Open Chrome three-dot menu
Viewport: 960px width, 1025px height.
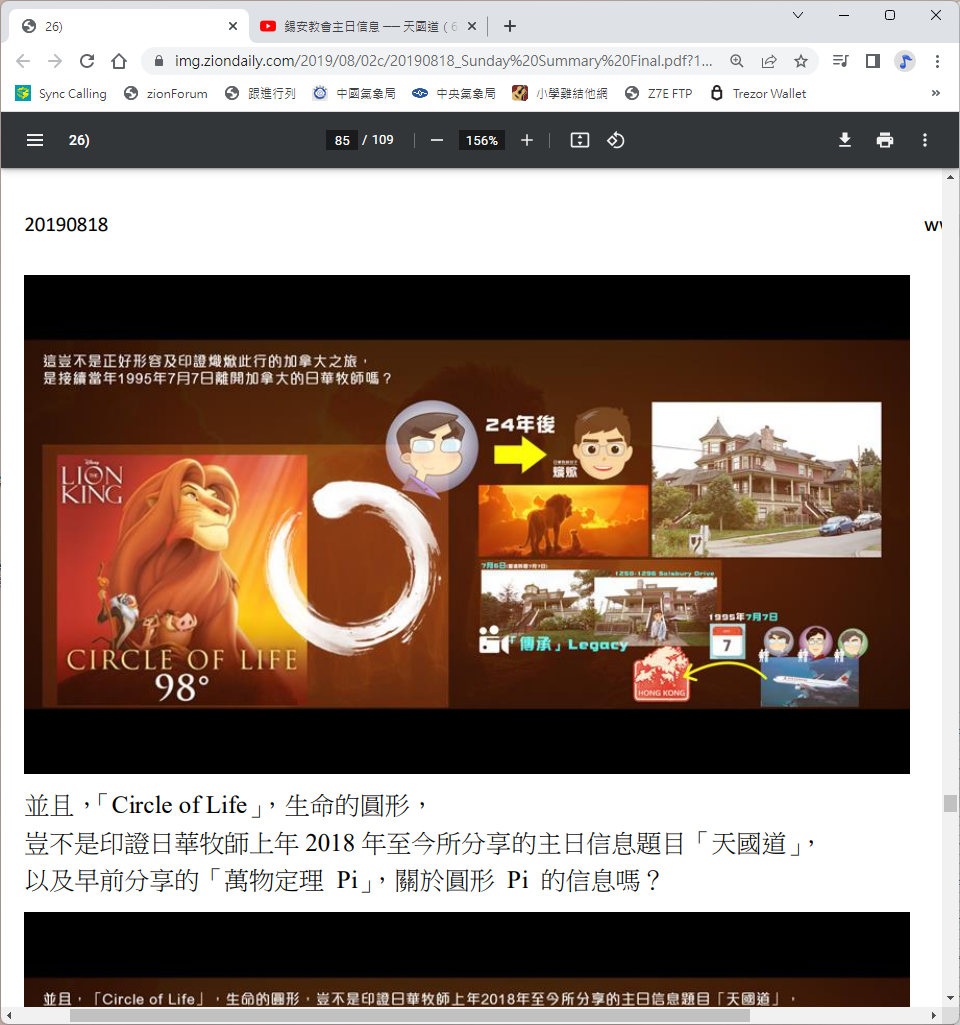point(937,61)
